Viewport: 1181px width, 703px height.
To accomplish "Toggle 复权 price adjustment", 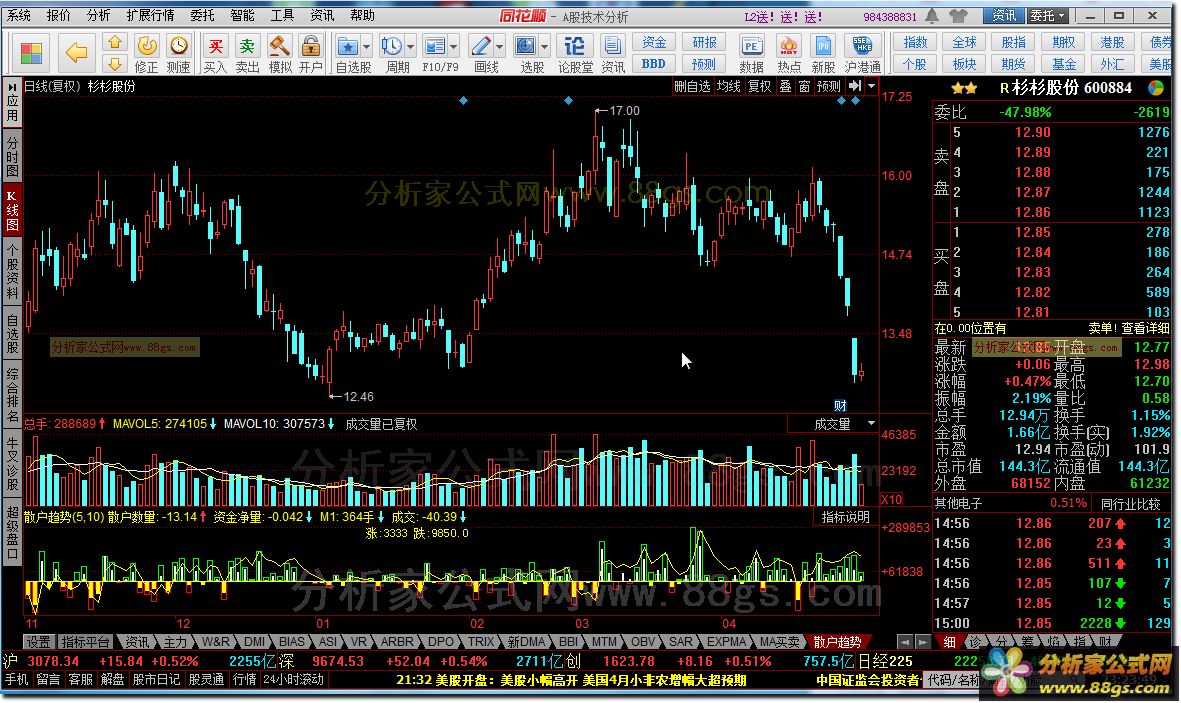I will tap(759, 86).
